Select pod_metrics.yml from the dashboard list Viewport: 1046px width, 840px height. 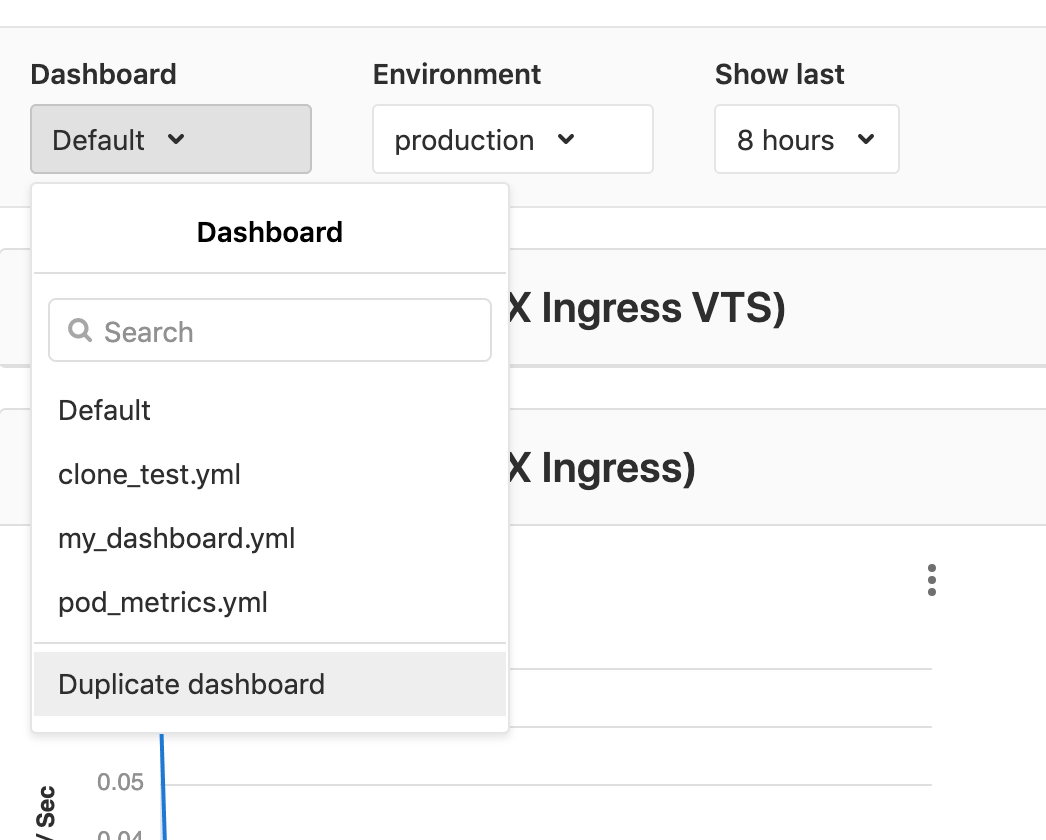pos(163,602)
